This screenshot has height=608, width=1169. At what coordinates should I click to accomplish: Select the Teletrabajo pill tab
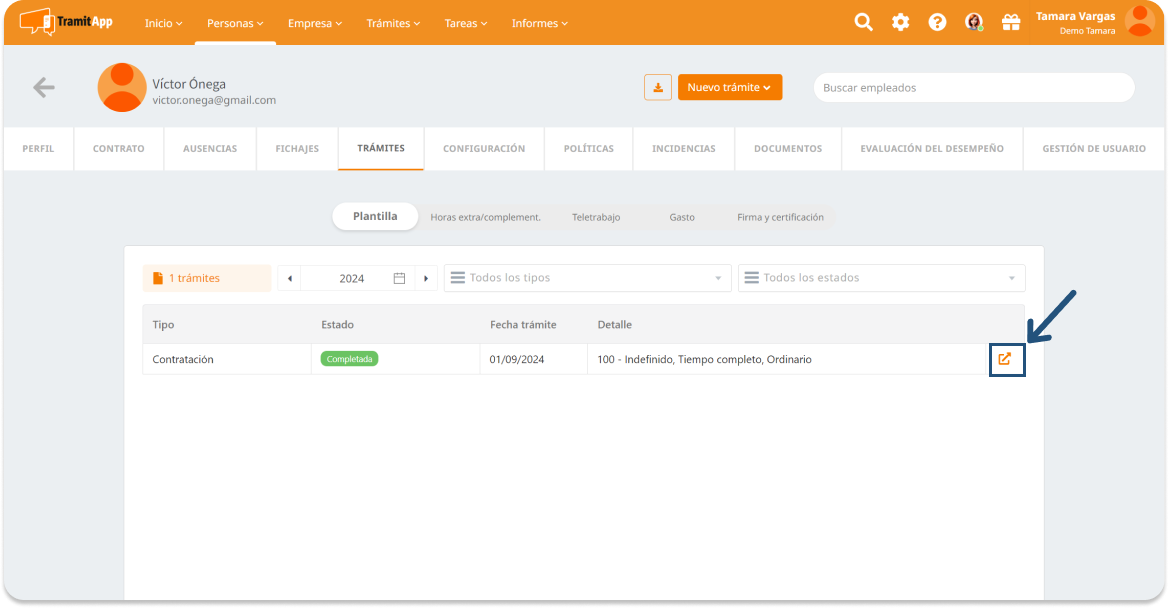(596, 217)
